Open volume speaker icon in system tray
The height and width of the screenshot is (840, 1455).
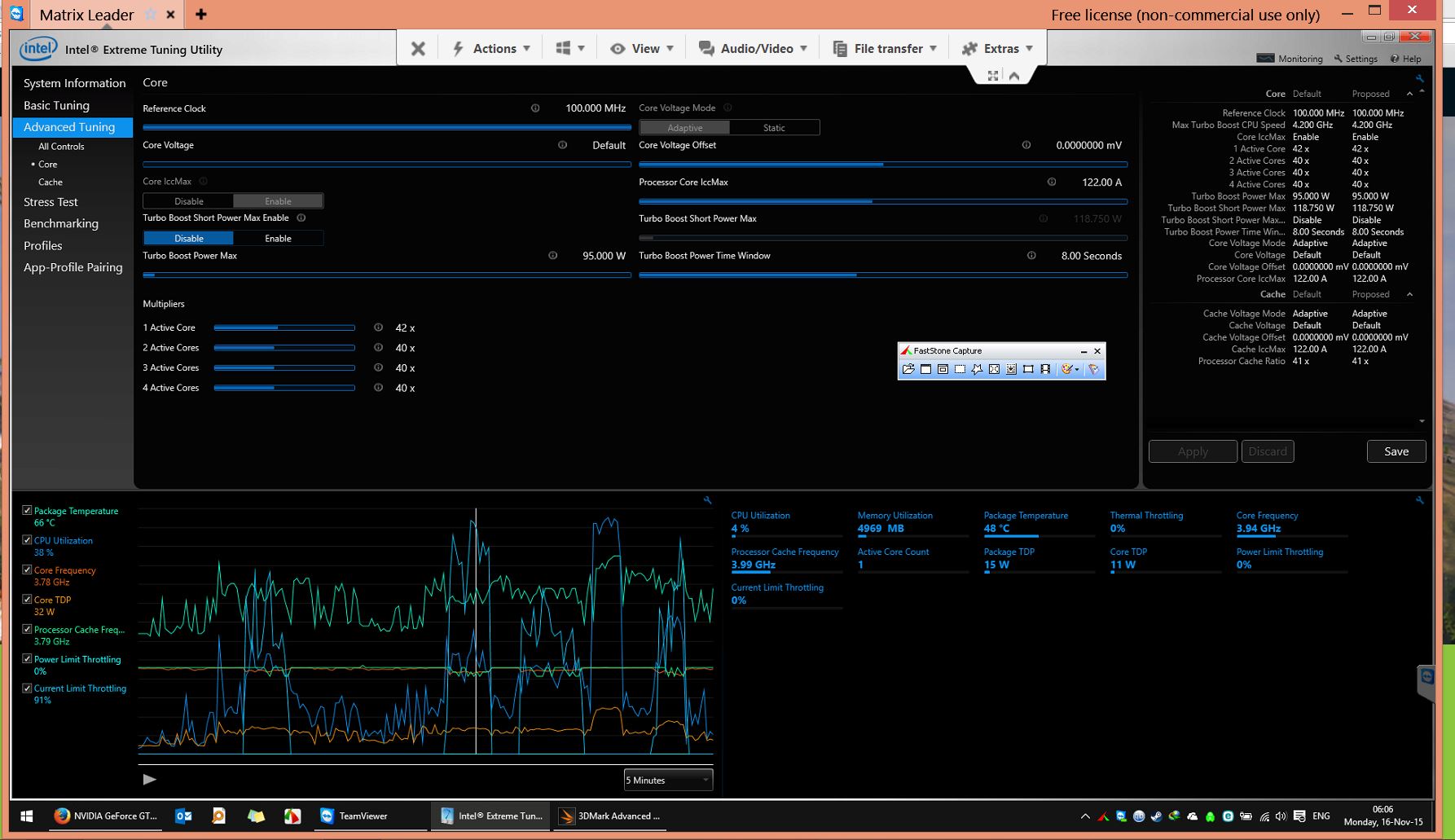1281,816
